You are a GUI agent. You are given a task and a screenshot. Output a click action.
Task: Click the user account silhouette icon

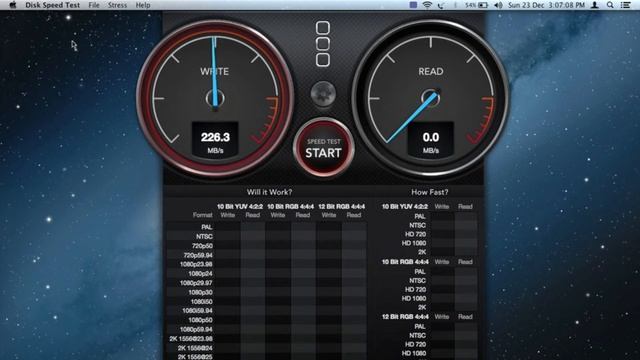595,5
